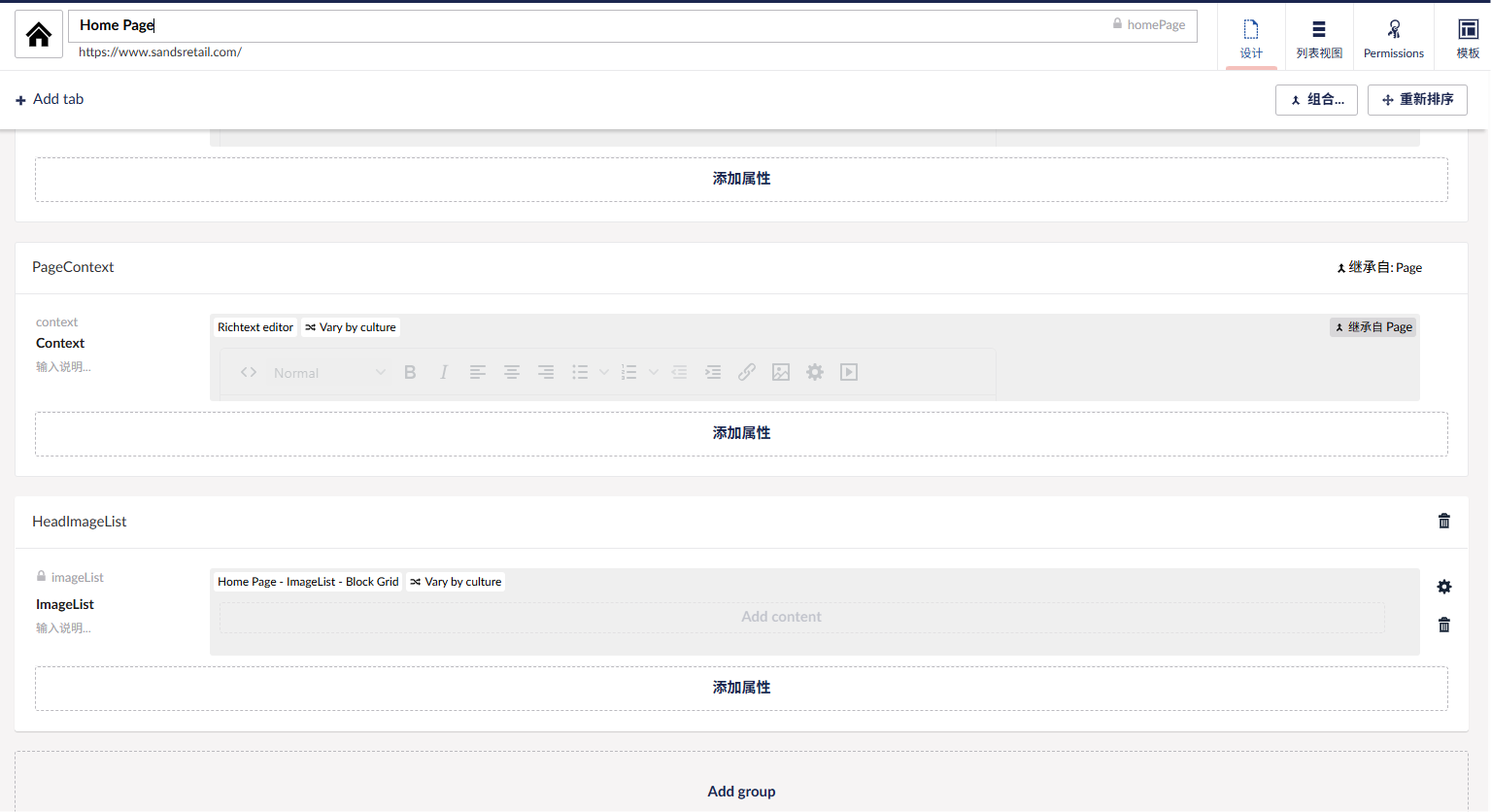The height and width of the screenshot is (812, 1491).
Task: Click the Home Page - ImageList - Block Grid label
Action: 308,582
